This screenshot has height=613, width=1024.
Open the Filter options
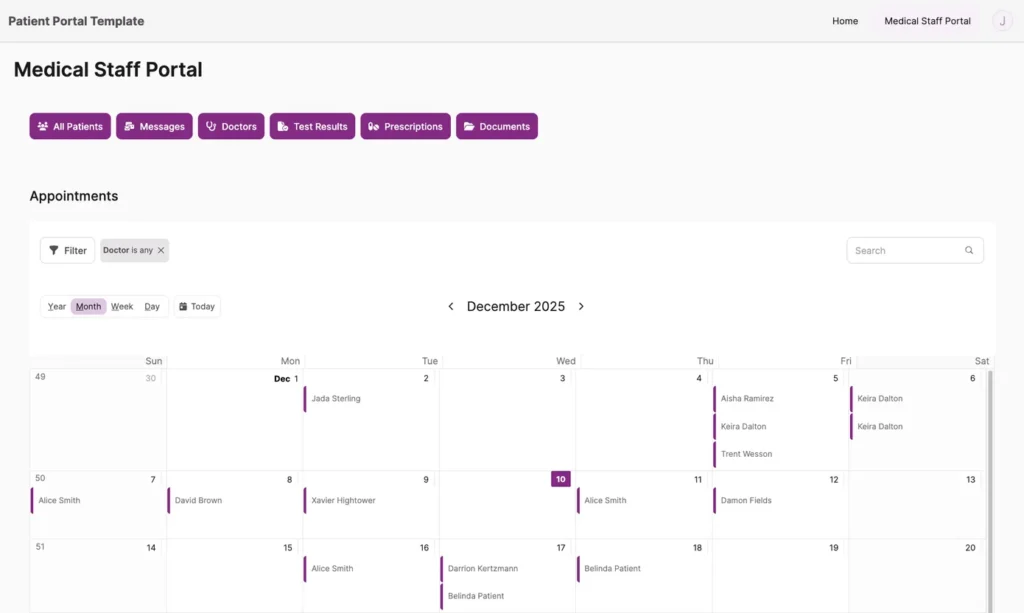point(68,251)
